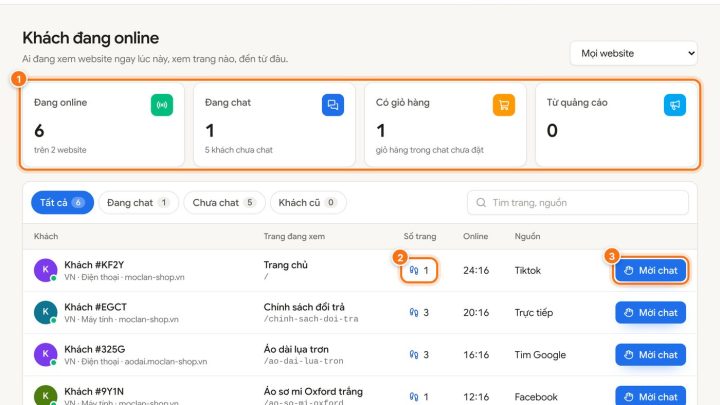
Task: Click the name Khách #KF2Y
Action: click(94, 265)
